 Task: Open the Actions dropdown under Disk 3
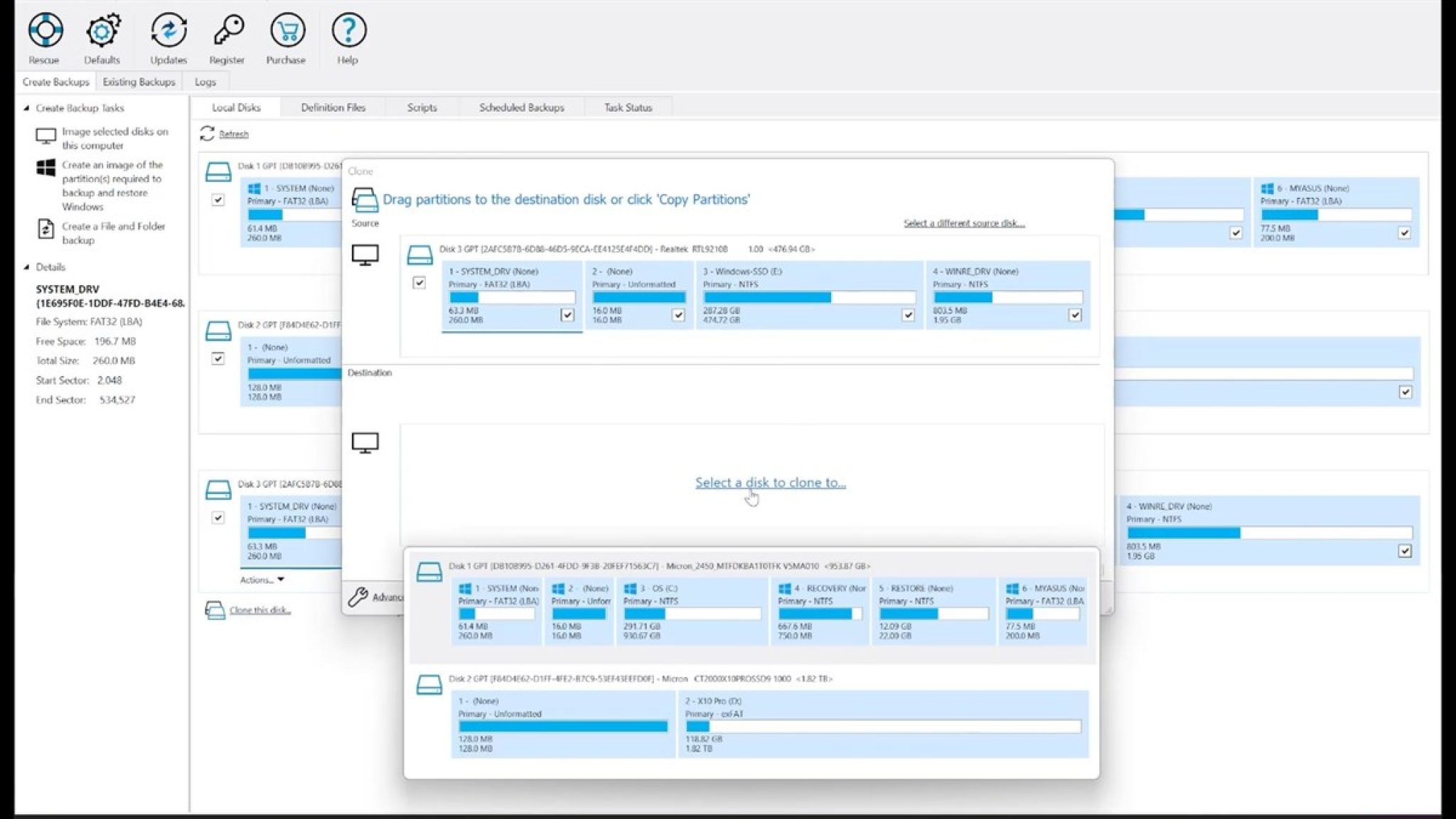point(262,580)
